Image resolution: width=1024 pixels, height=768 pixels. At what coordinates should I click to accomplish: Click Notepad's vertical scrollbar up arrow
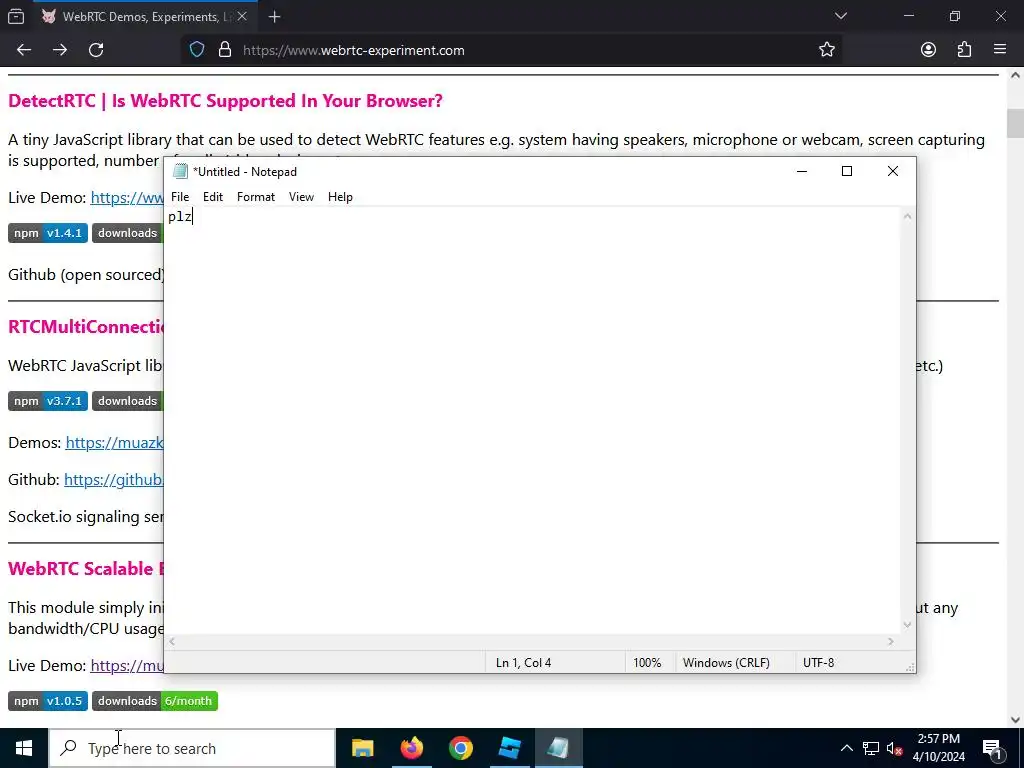click(907, 216)
